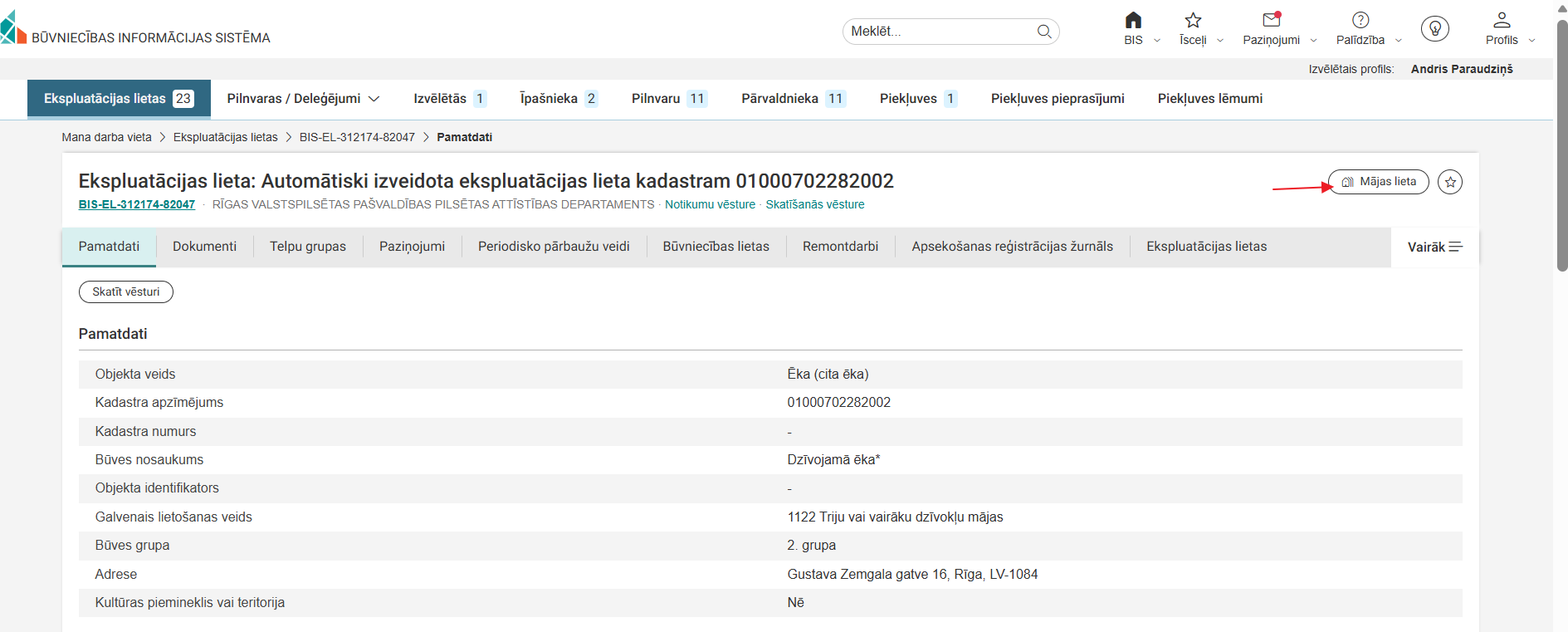Click into the Meklēt search field

(938, 32)
